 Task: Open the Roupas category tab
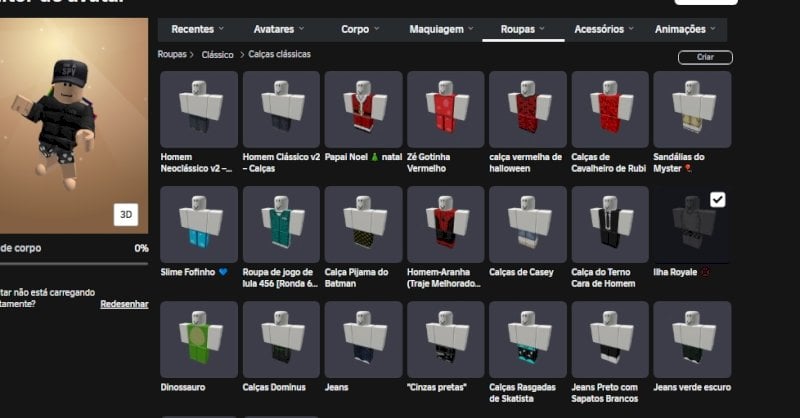point(523,30)
